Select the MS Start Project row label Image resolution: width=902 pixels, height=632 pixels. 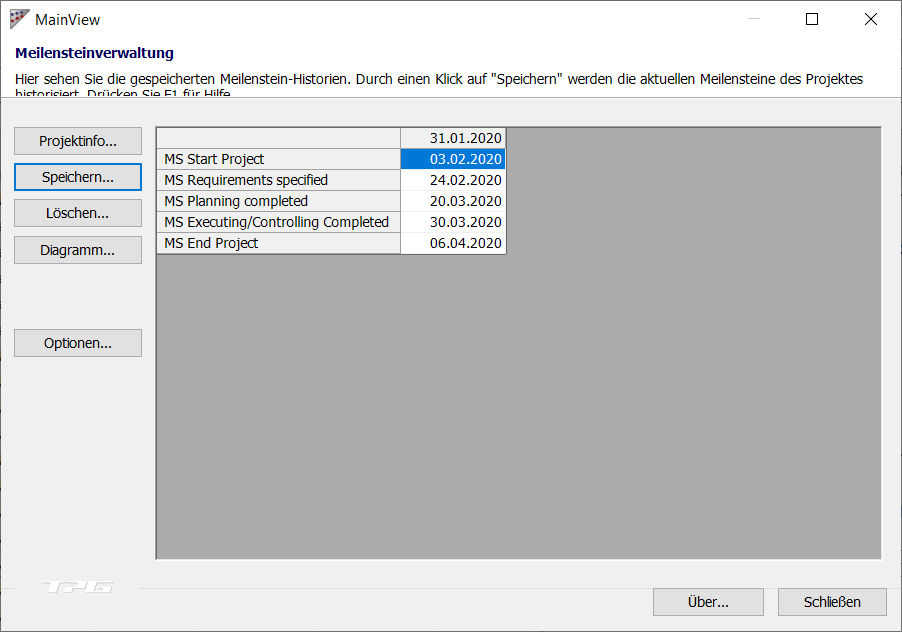[278, 159]
